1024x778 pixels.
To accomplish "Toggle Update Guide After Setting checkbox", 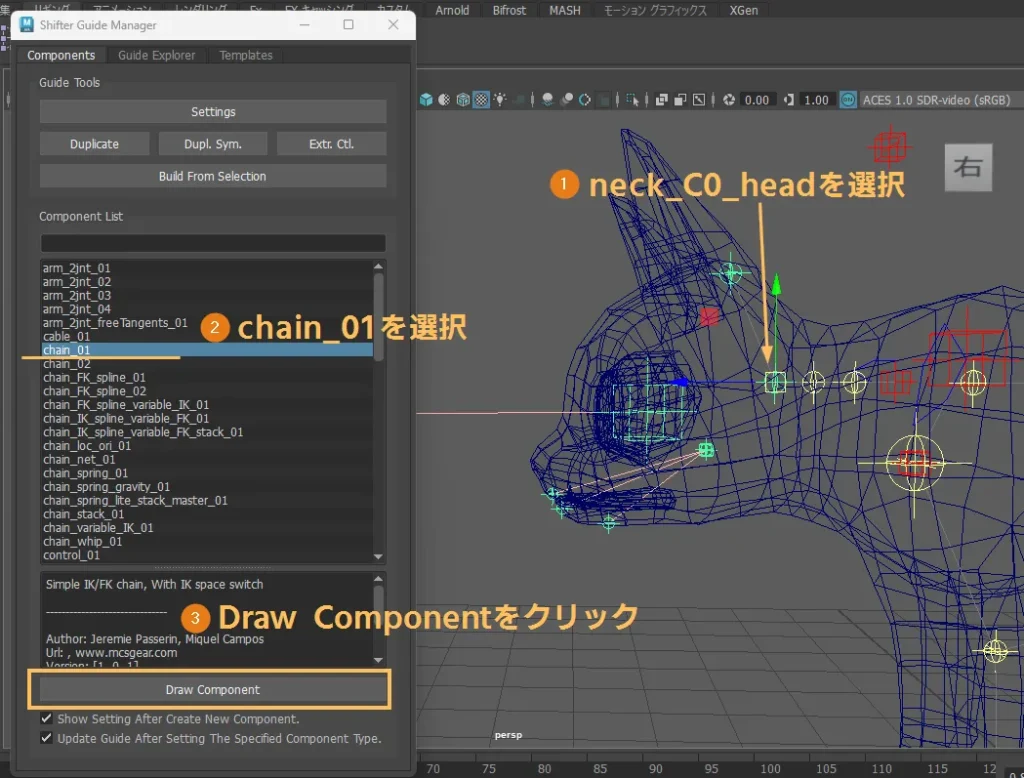I will 47,739.
